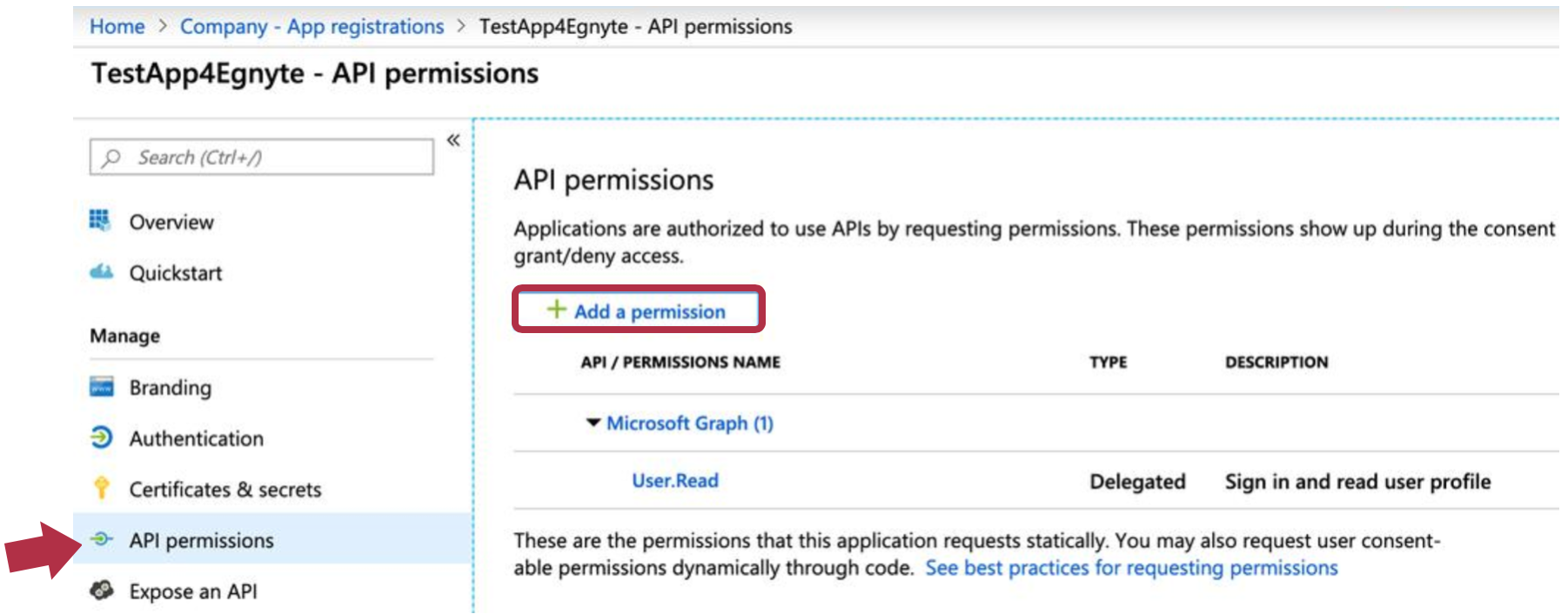Click the API permissions sidebar icon
The height and width of the screenshot is (614, 1568).
(x=101, y=539)
